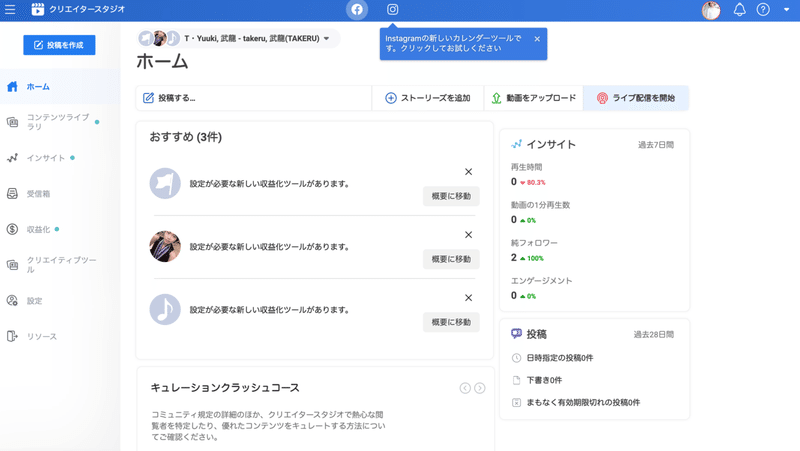Click the creative tools icon in the sidebar
Image resolution: width=800 pixels, height=451 pixels.
coord(12,265)
